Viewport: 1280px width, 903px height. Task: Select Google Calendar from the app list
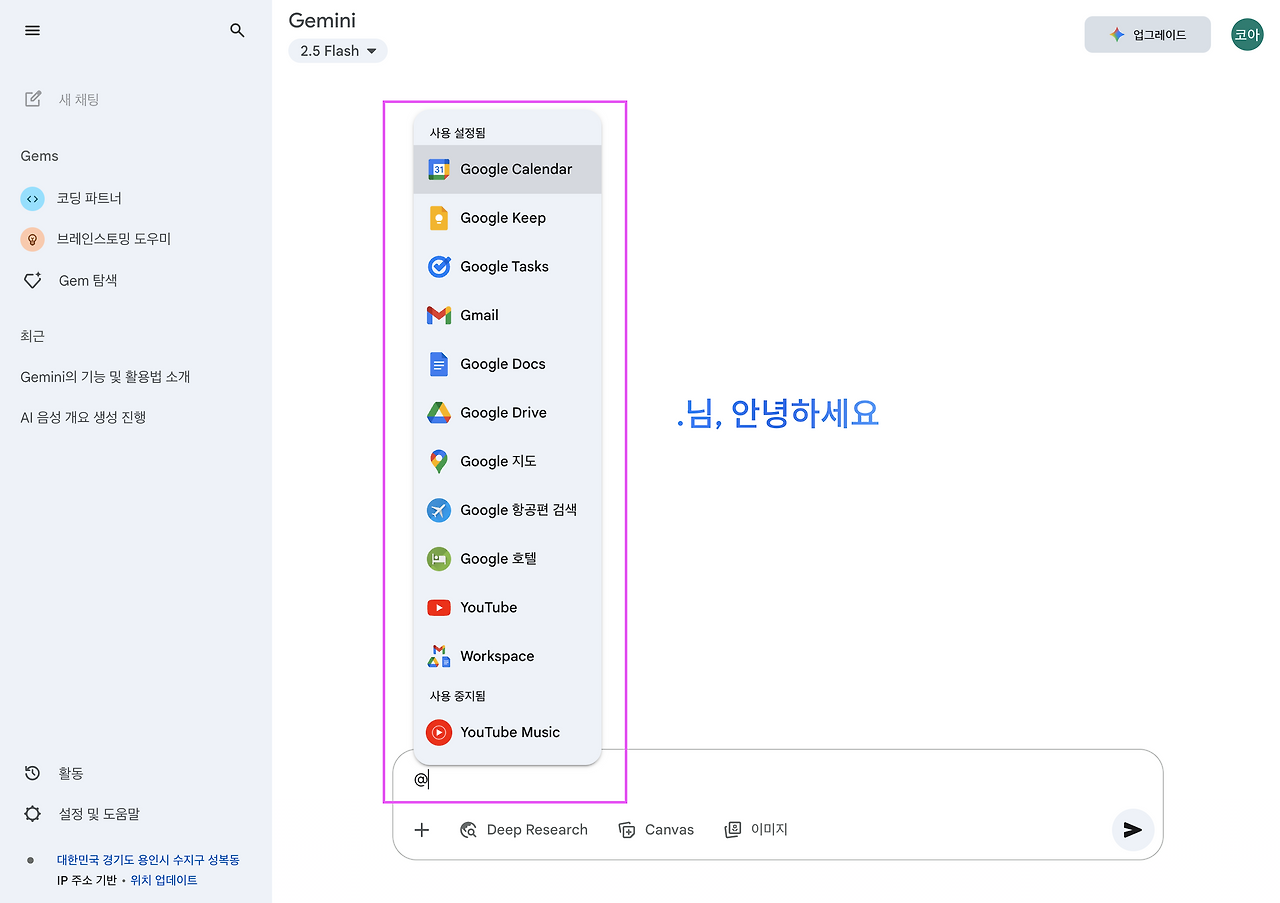click(507, 169)
